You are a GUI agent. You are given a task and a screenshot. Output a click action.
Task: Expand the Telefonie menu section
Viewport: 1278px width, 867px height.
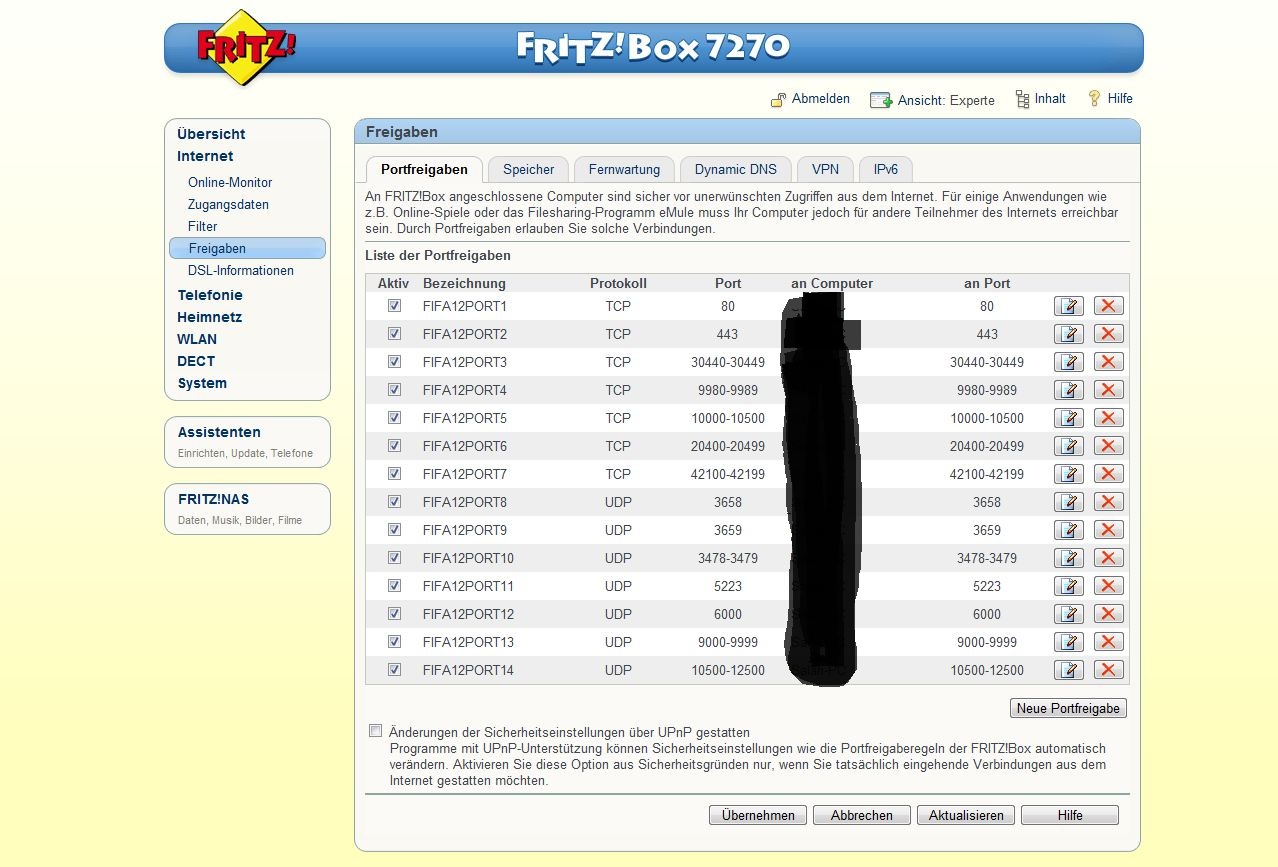(x=210, y=295)
